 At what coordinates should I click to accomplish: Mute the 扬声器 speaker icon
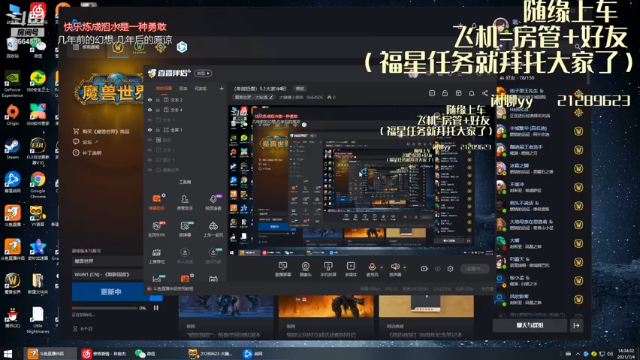click(395, 267)
